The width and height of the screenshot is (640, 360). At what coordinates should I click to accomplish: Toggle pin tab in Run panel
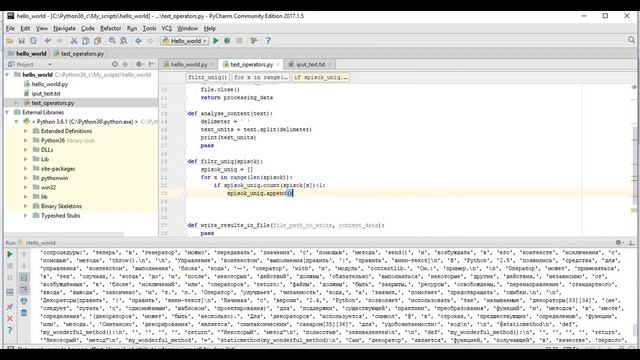[x=10, y=307]
